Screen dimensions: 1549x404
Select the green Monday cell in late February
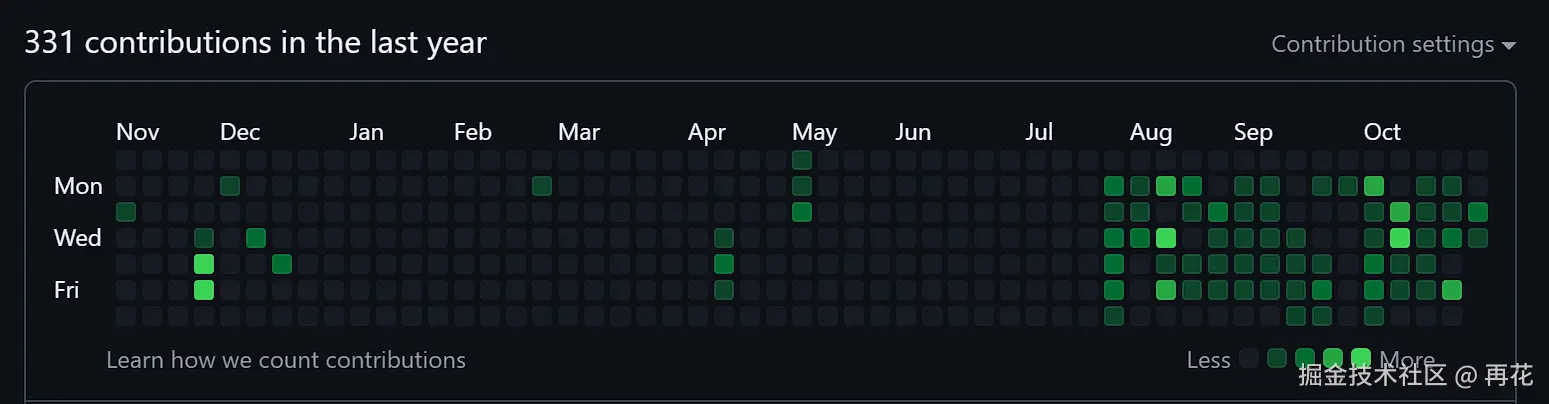(x=542, y=186)
